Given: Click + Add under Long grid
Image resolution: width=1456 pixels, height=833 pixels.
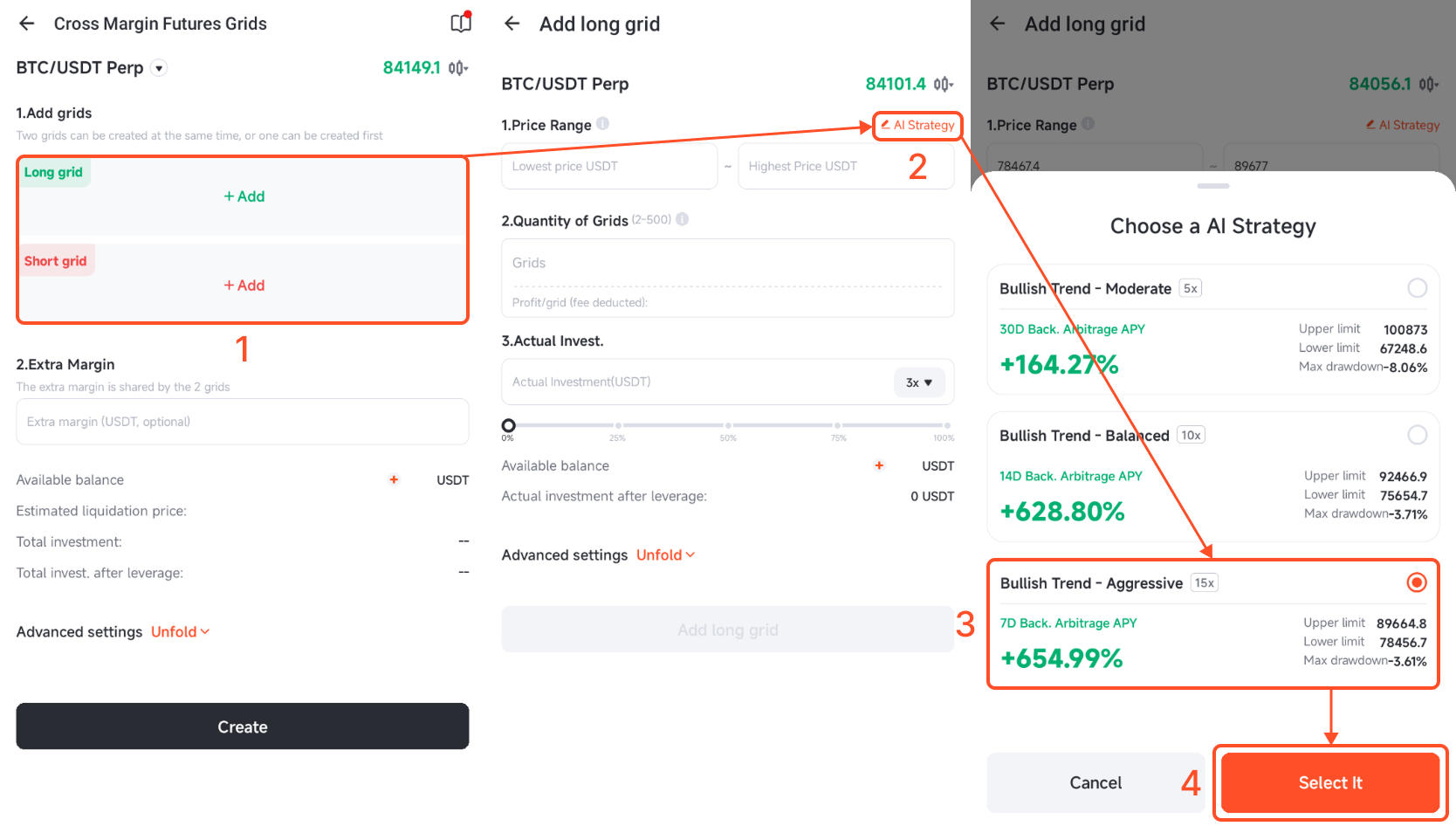Looking at the screenshot, I should point(244,196).
